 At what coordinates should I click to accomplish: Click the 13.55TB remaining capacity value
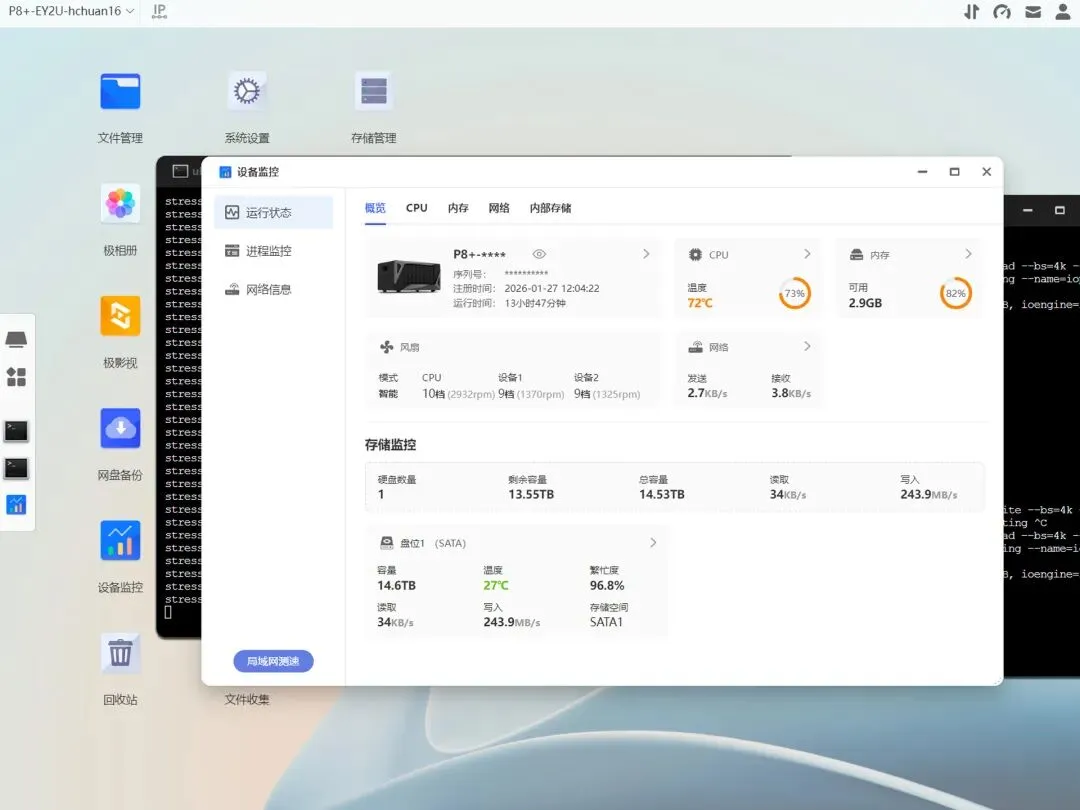point(531,495)
